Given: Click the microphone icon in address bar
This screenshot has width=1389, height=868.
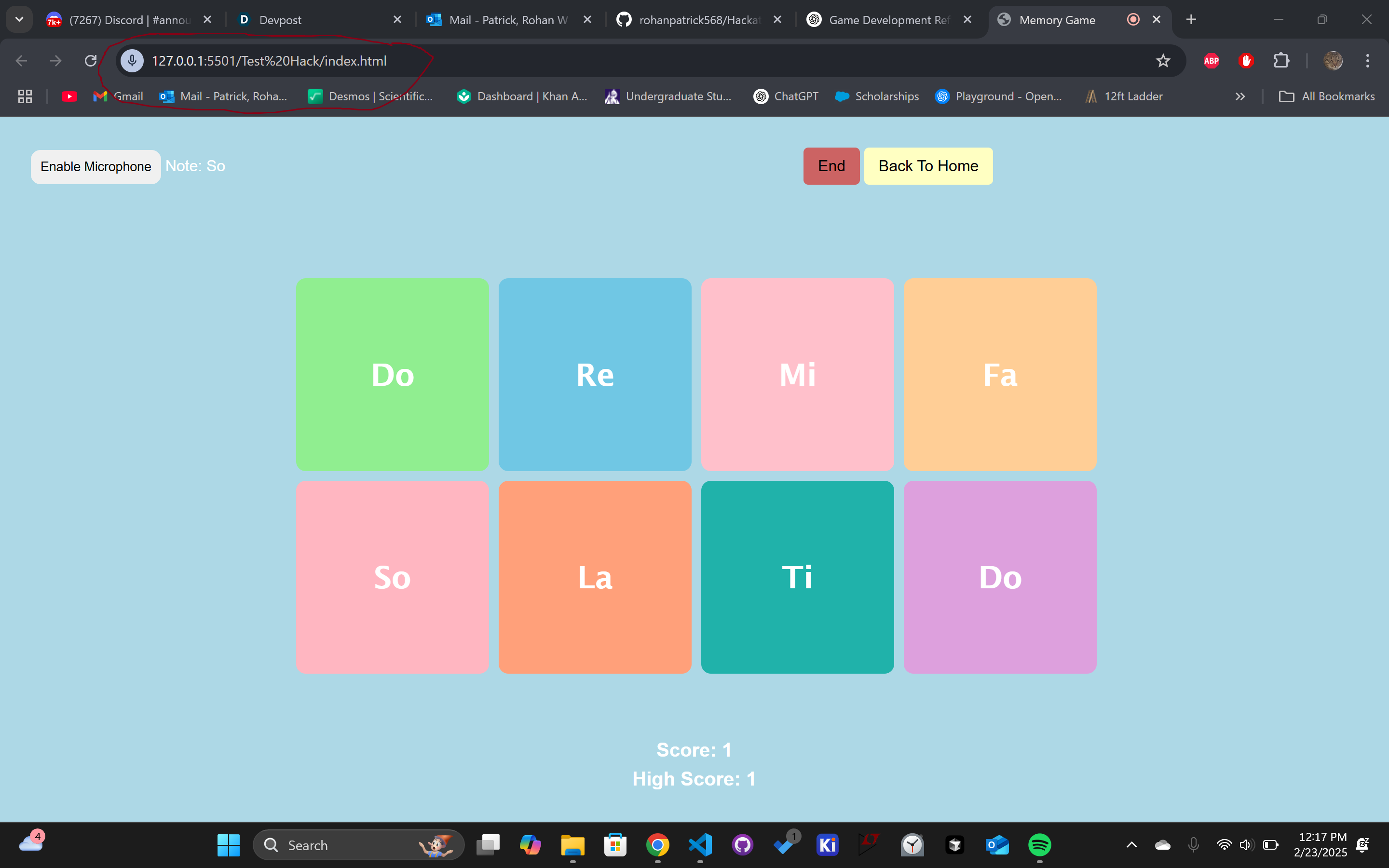Looking at the screenshot, I should click(x=132, y=61).
